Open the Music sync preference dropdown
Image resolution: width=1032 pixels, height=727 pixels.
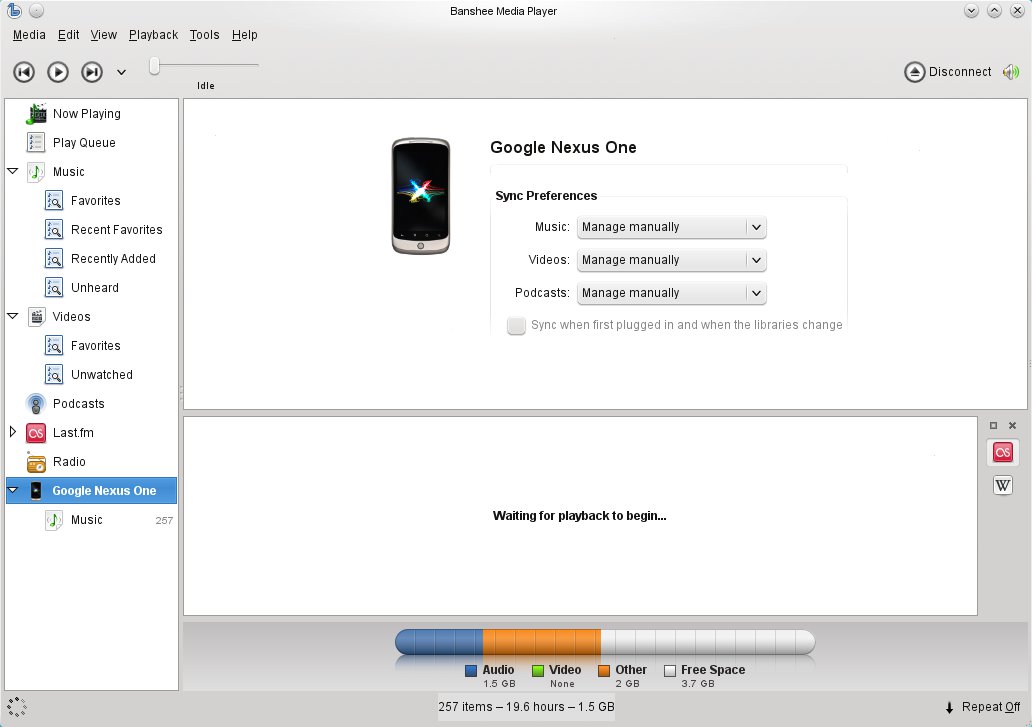point(671,227)
